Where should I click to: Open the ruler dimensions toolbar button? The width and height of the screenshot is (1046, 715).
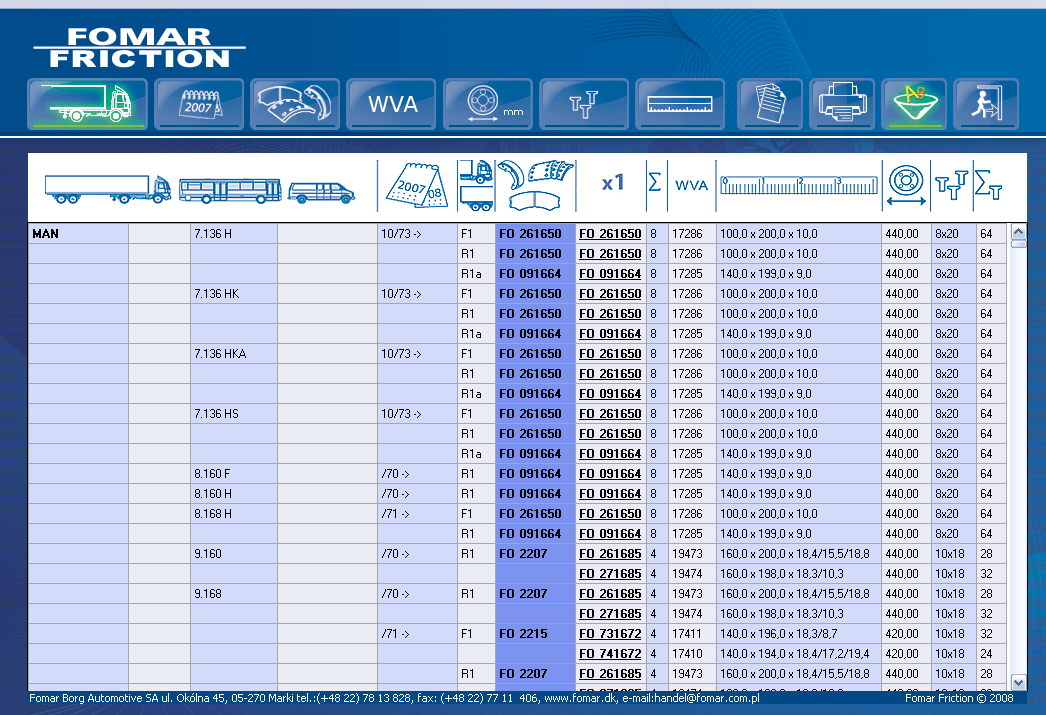tap(680, 104)
